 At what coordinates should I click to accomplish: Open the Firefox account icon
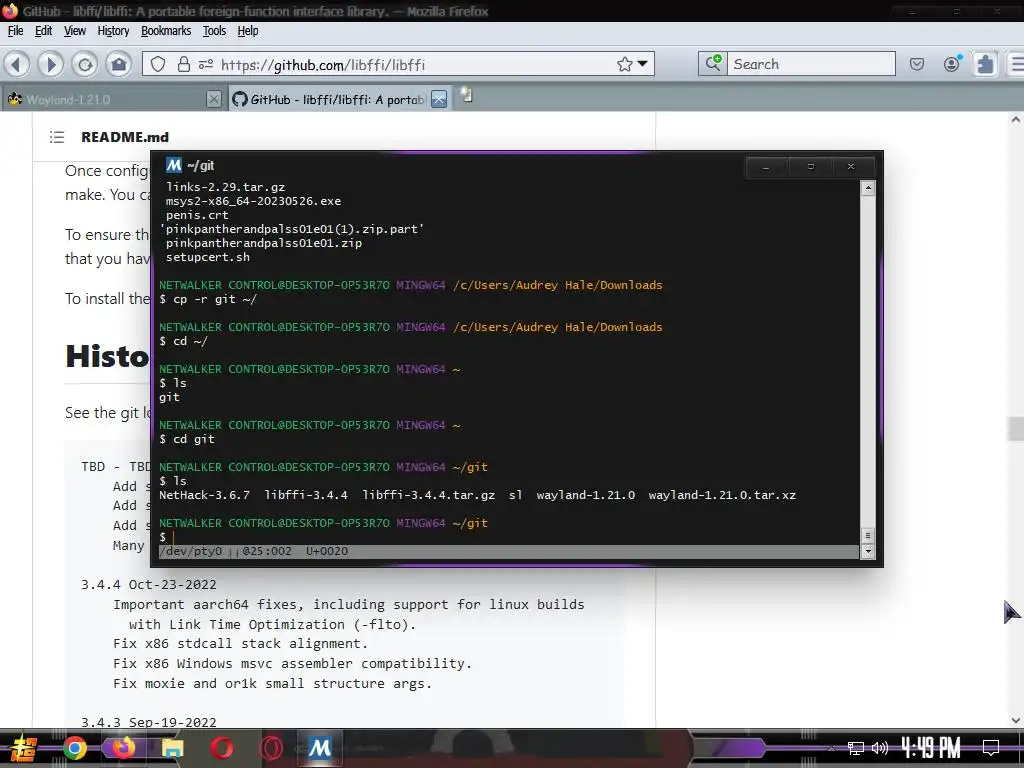click(x=952, y=63)
